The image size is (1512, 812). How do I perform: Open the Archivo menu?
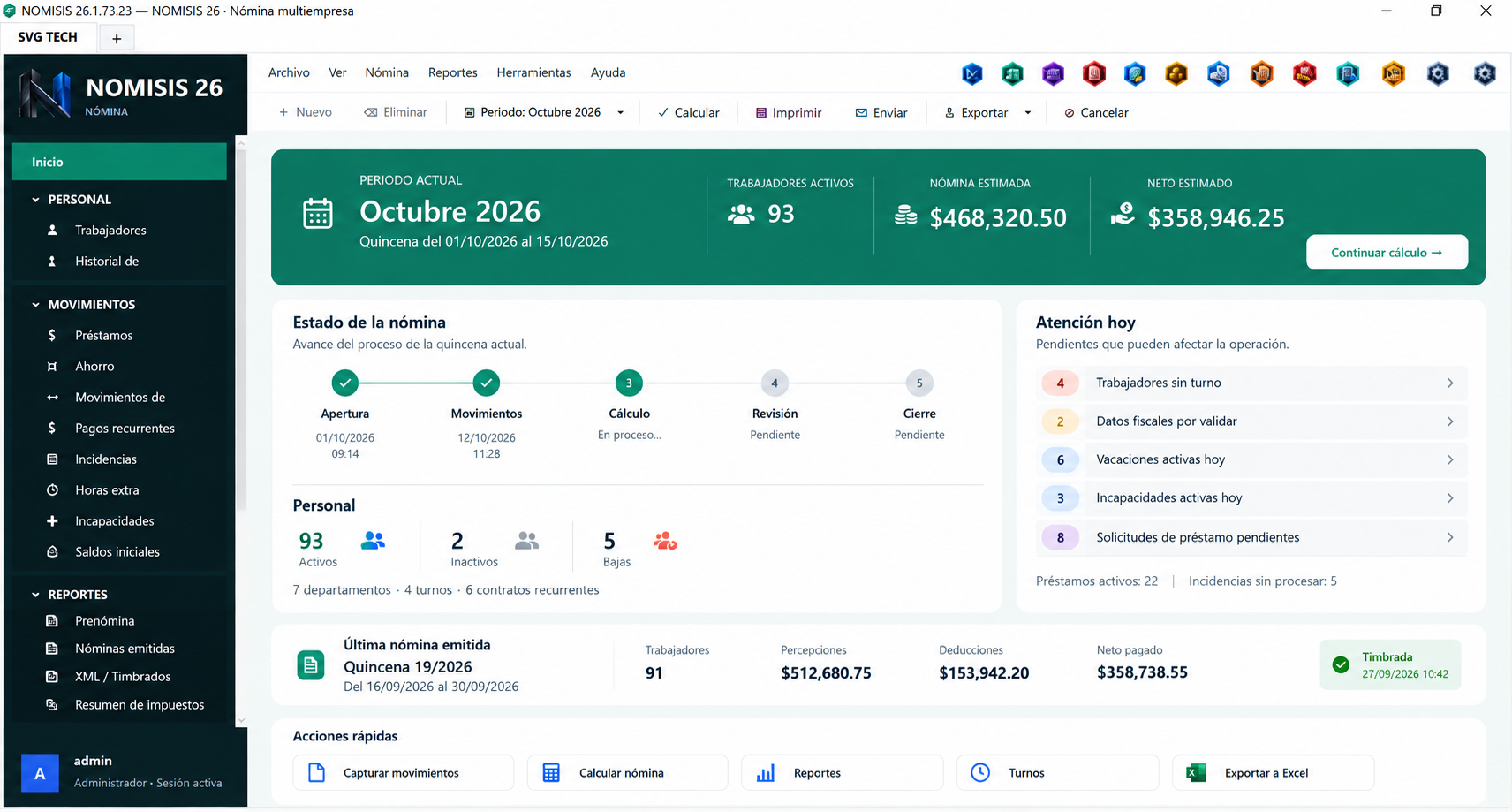[x=289, y=72]
